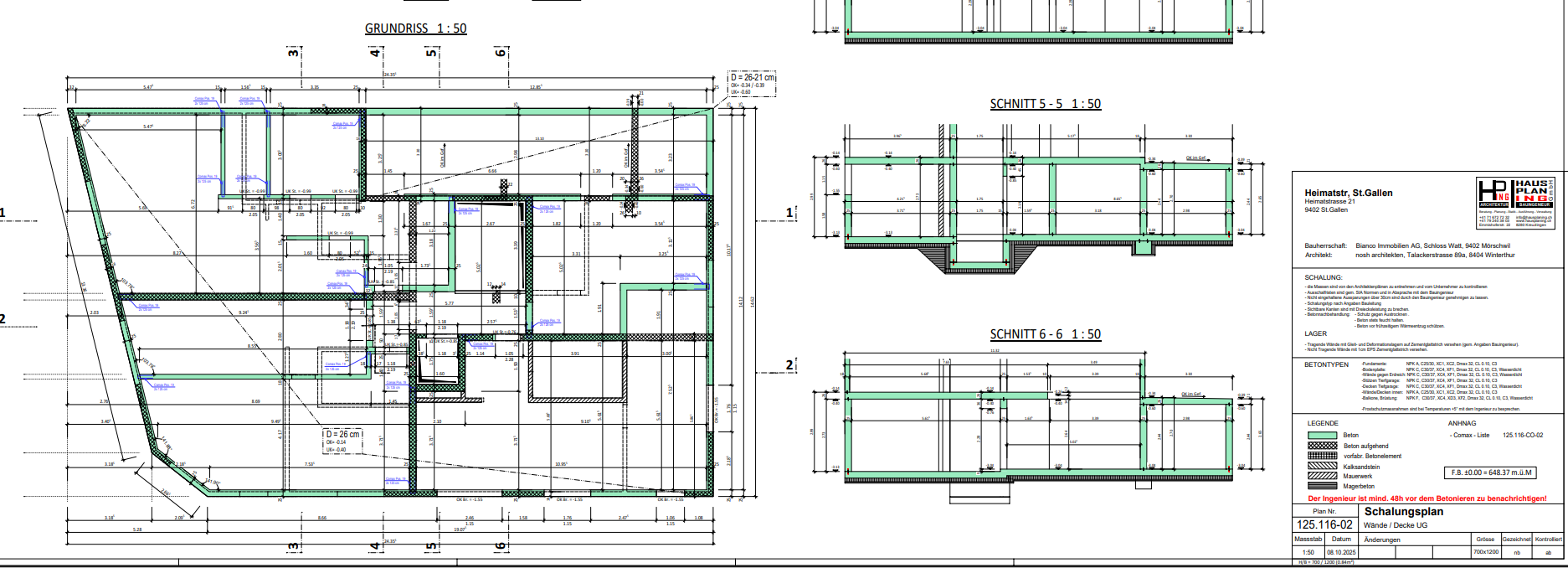
Task: Select the SCHNITT 6 - 6 title
Action: 1045,334
